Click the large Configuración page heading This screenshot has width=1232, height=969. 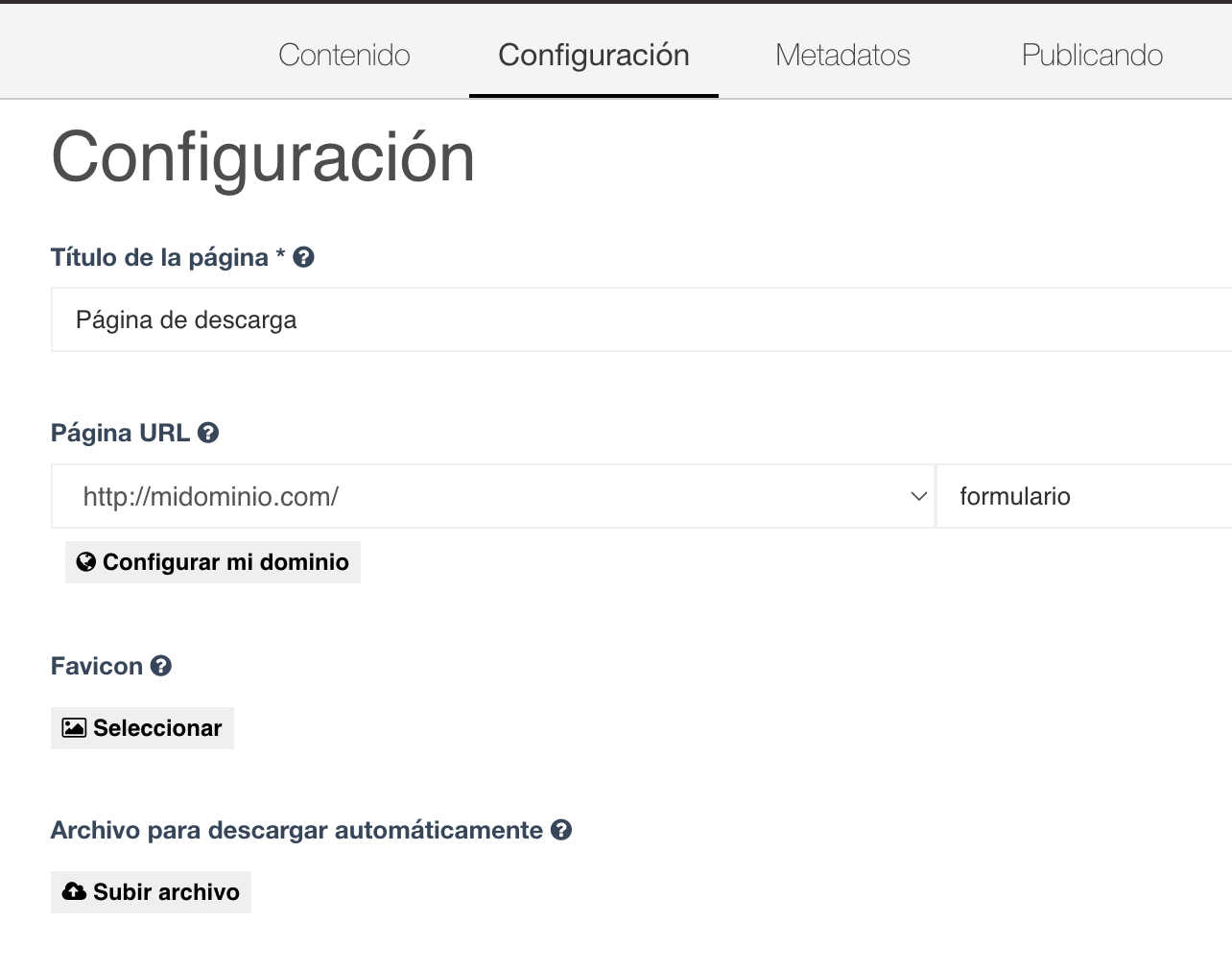pos(263,157)
